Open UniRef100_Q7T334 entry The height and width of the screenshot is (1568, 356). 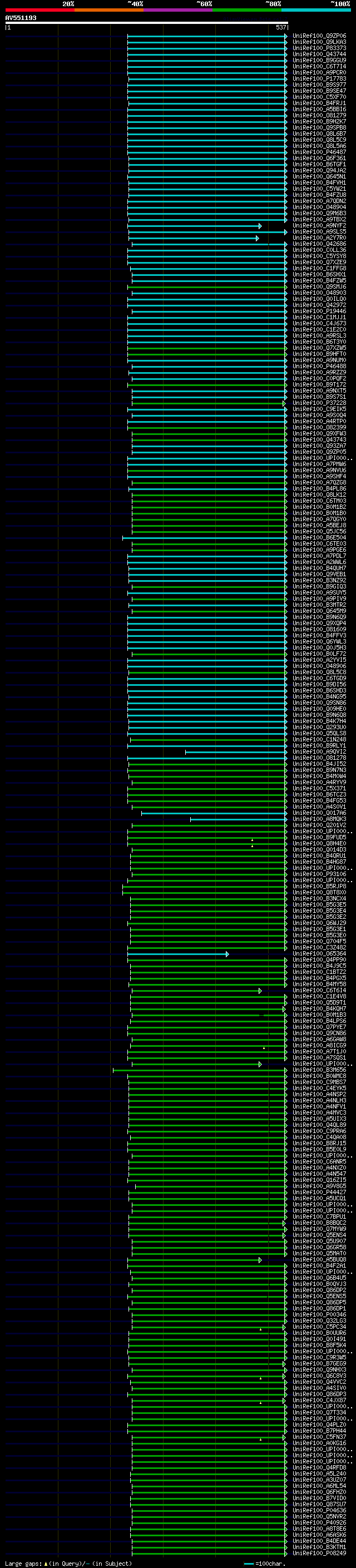(319, 1412)
